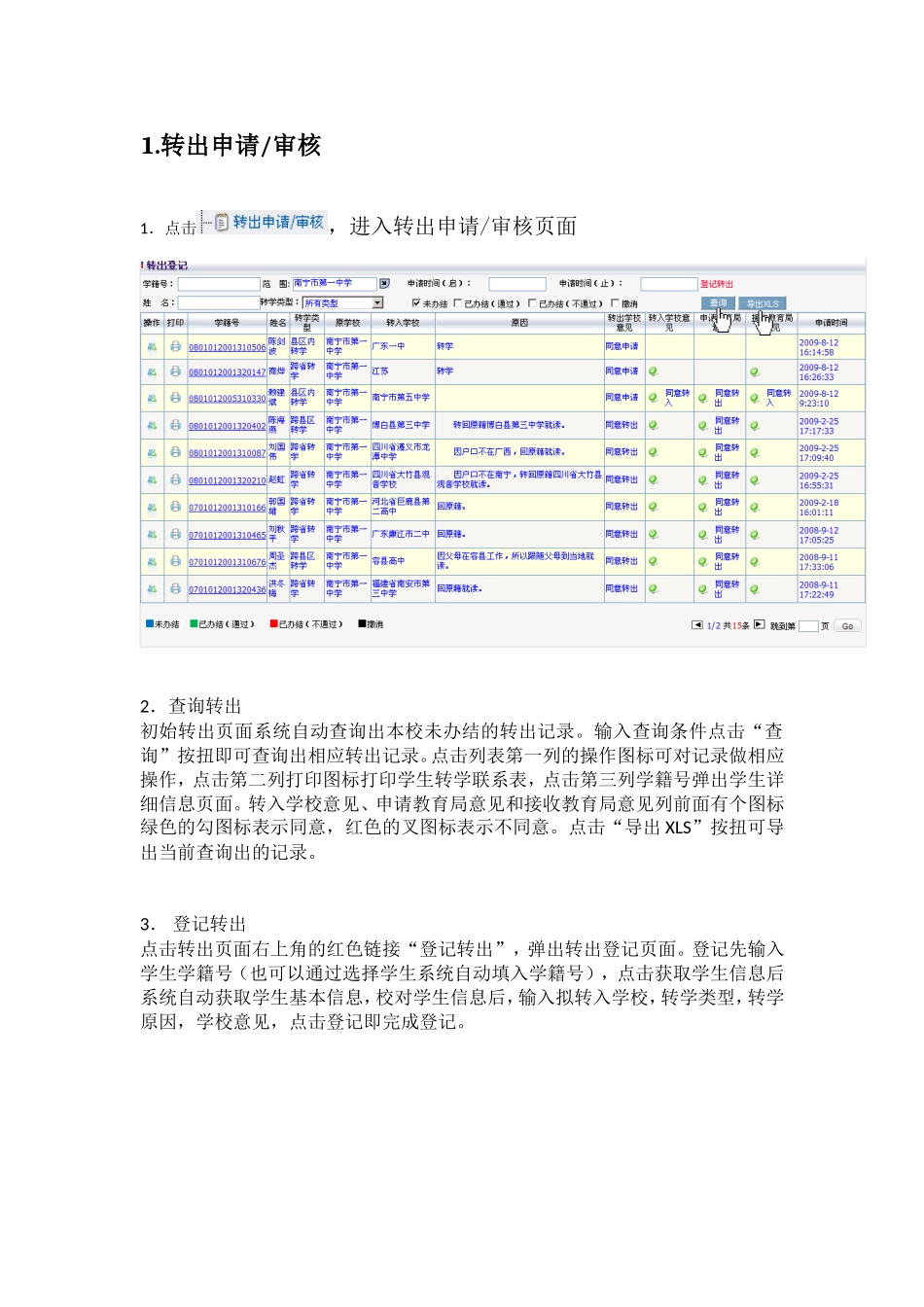
Task: Open student link 0801012005310330
Action: (x=227, y=399)
